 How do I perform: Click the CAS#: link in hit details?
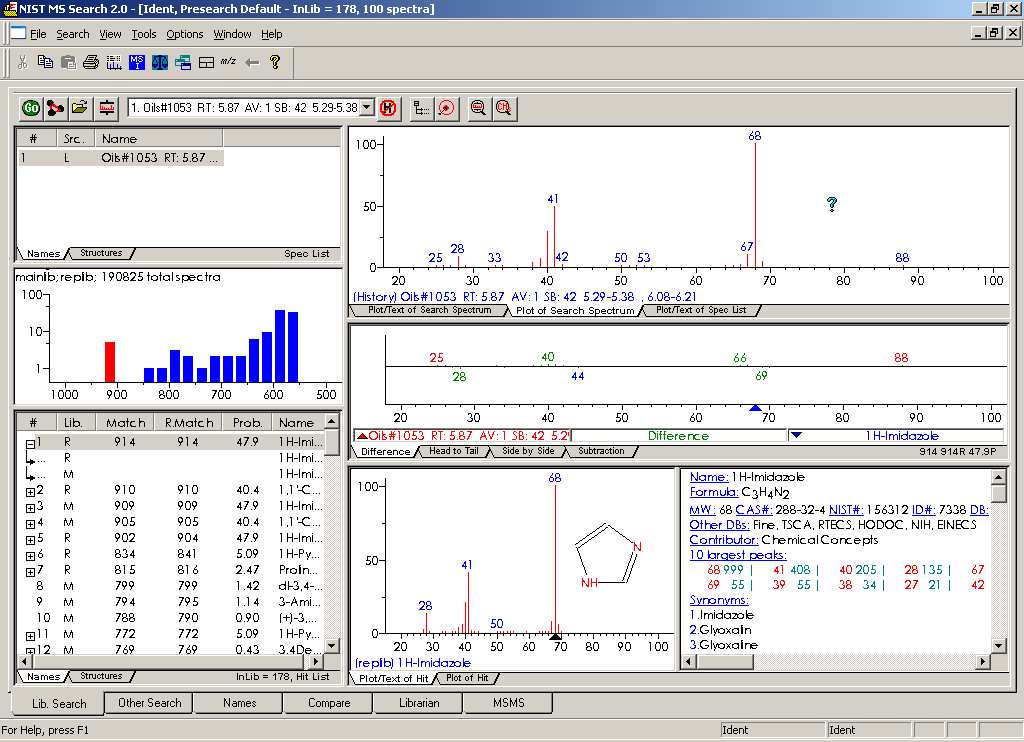pos(754,509)
